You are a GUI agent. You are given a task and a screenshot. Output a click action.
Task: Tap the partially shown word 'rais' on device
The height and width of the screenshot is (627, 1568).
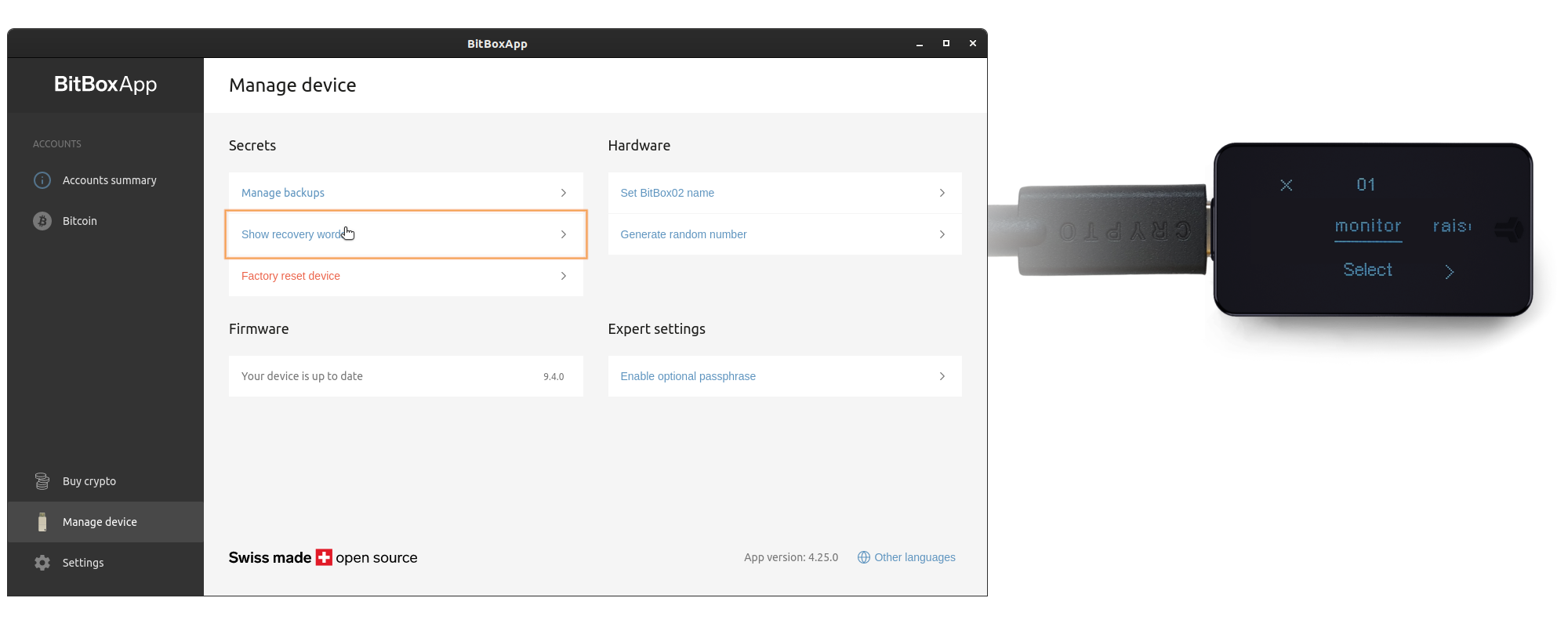pyautogui.click(x=1452, y=227)
